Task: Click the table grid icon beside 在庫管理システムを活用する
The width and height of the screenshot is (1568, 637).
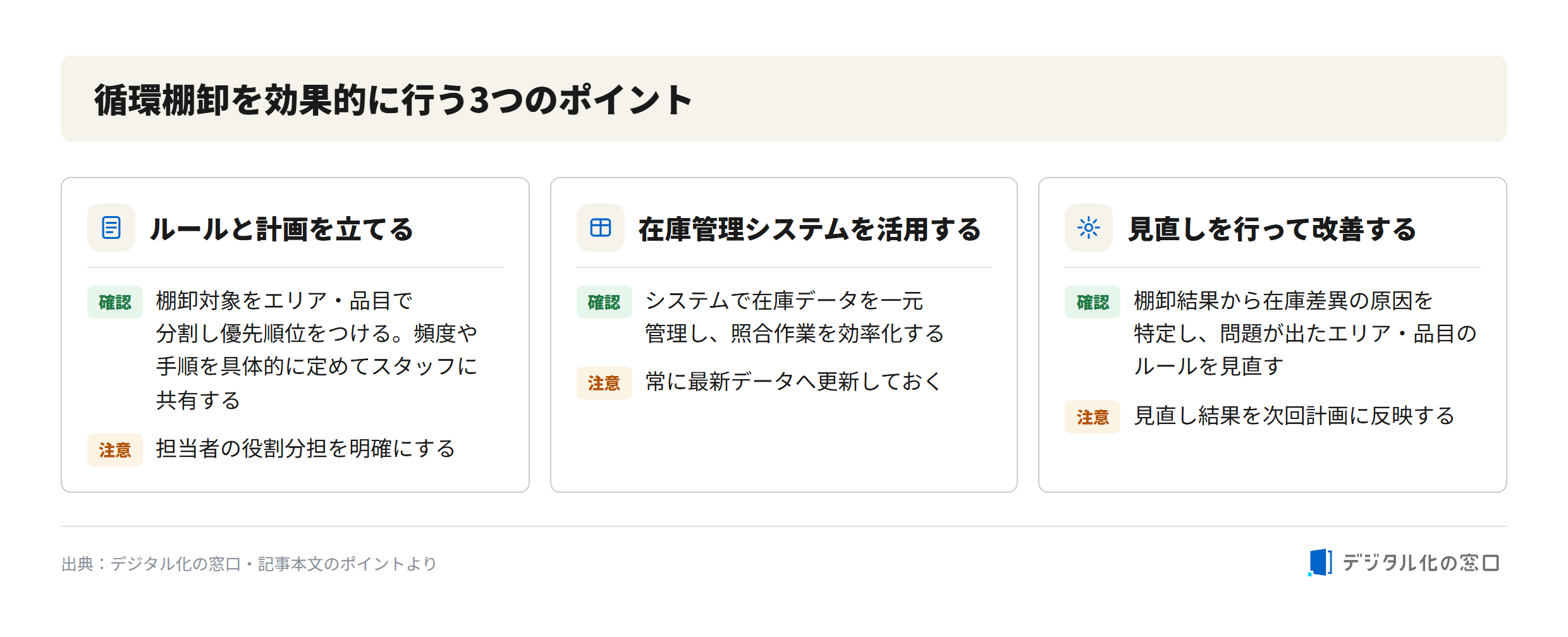Action: 600,227
